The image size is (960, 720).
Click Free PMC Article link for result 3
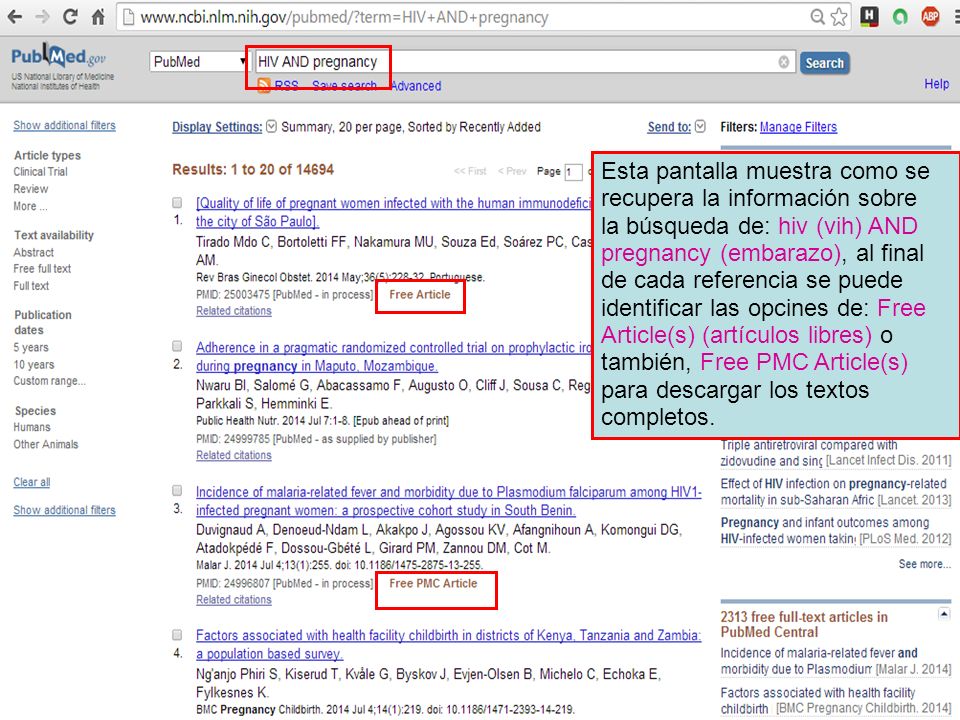(x=433, y=583)
